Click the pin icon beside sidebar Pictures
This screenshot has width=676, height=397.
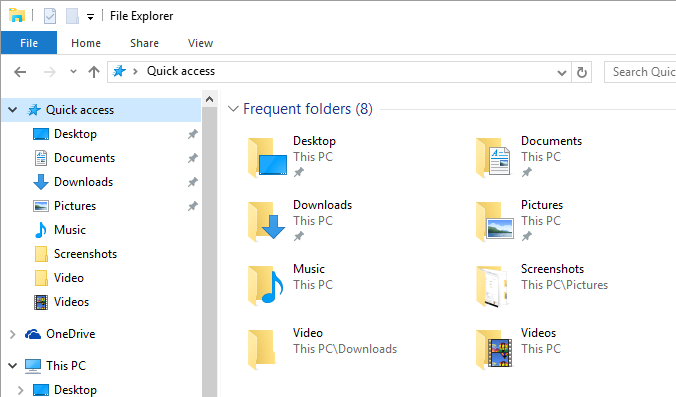click(x=193, y=206)
